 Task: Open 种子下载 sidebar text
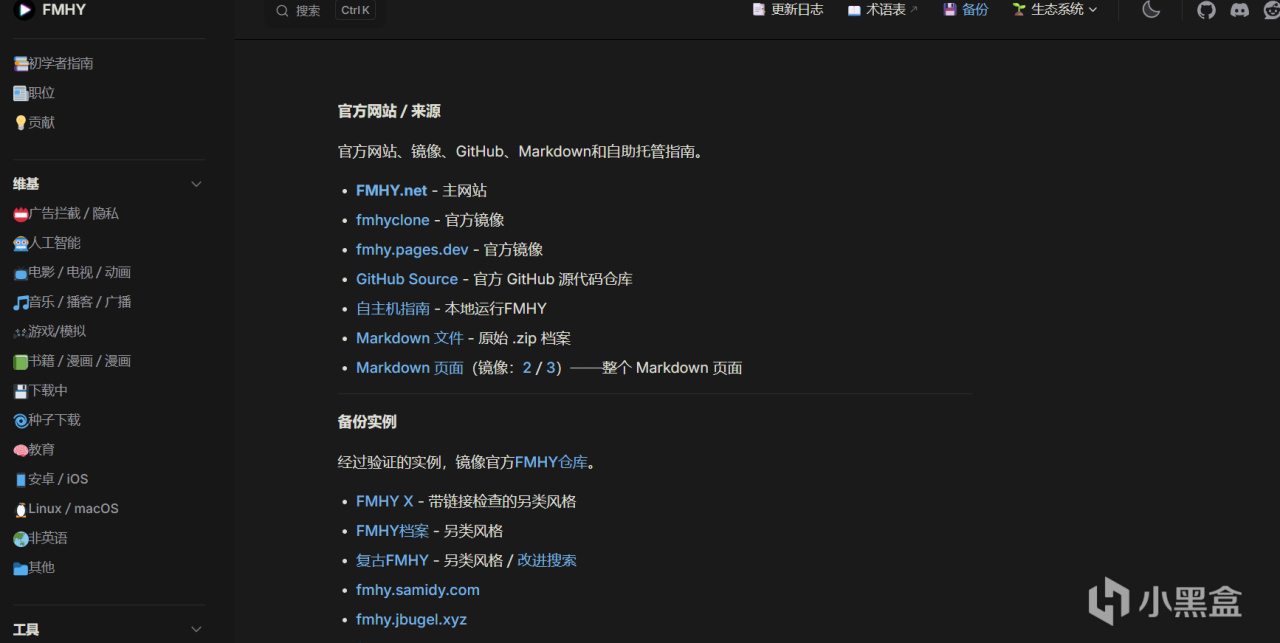54,420
